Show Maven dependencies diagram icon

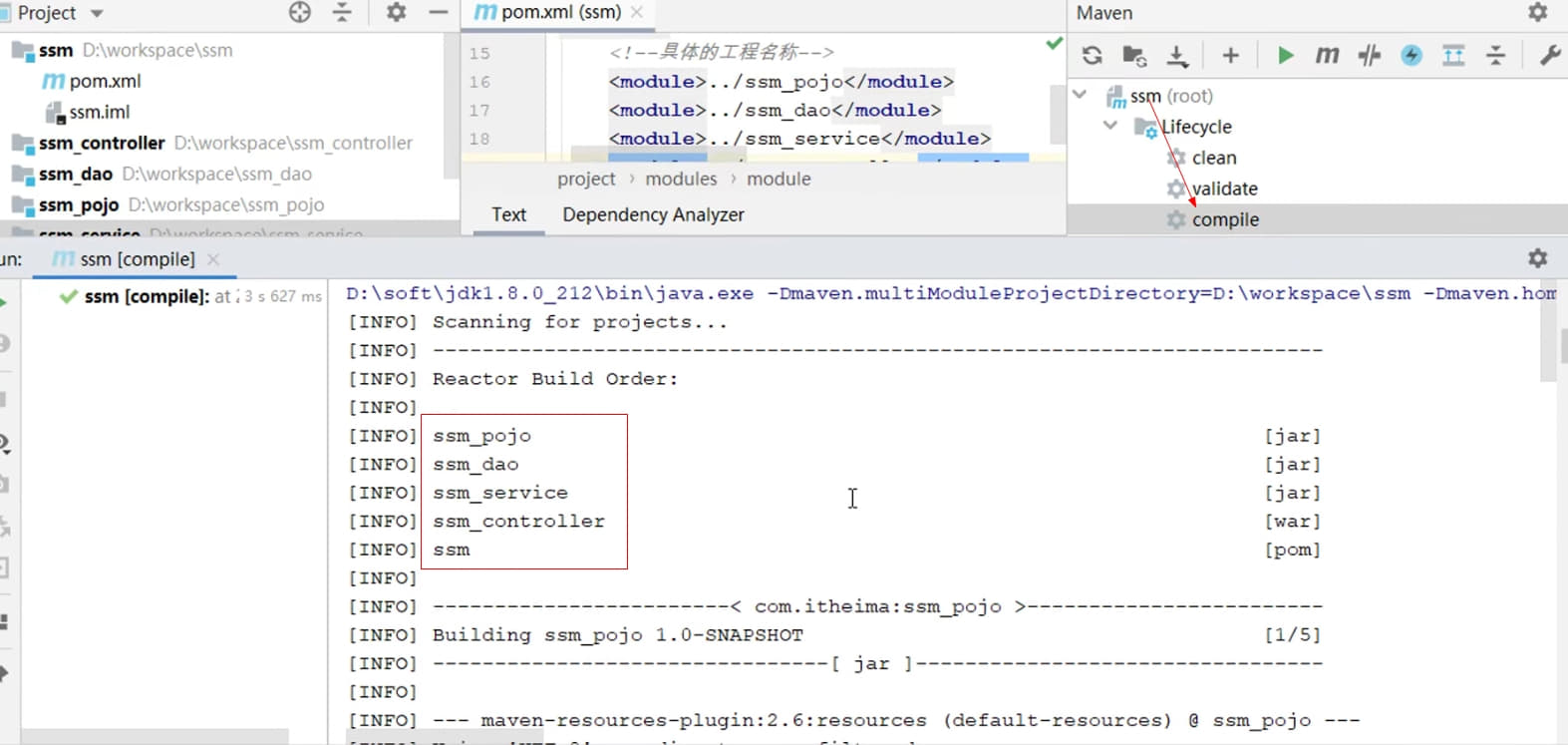click(1453, 56)
